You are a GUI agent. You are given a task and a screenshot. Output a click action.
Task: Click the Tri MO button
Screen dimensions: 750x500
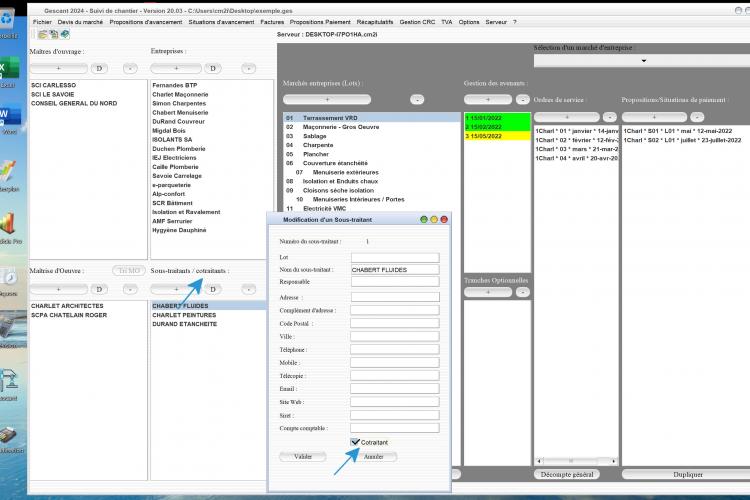[x=129, y=270]
